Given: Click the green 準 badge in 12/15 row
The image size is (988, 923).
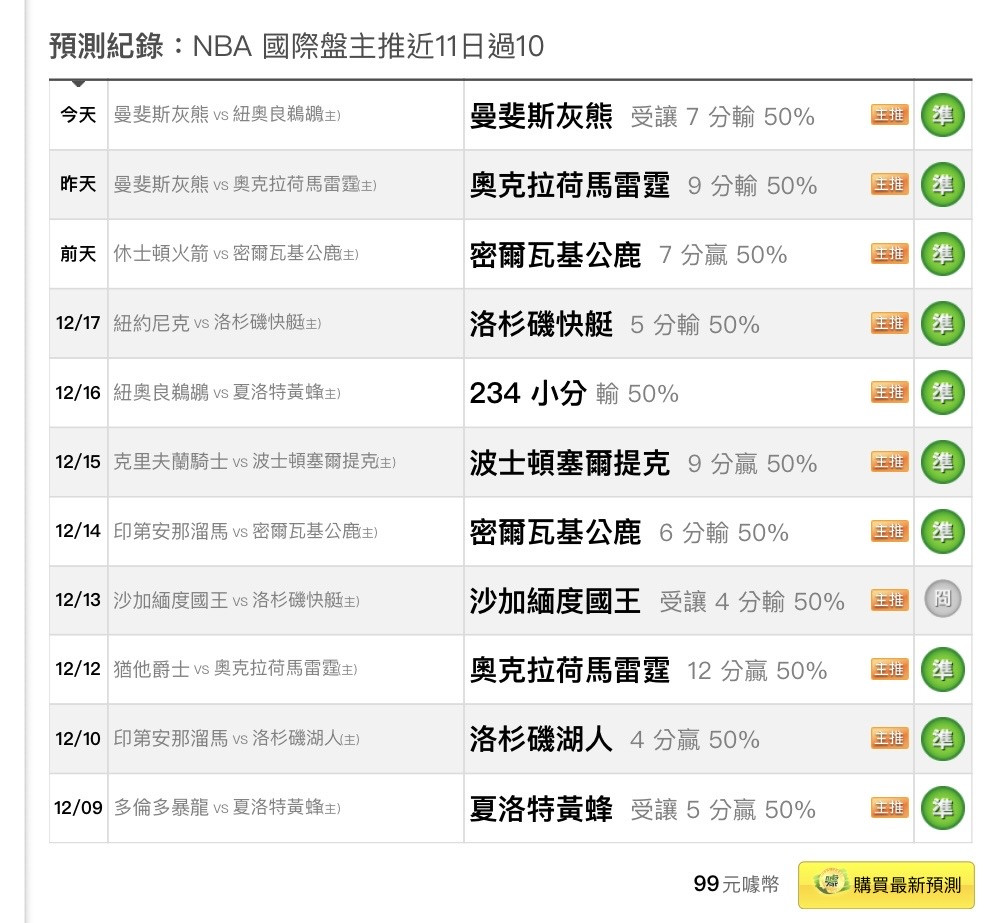Looking at the screenshot, I should tap(943, 462).
